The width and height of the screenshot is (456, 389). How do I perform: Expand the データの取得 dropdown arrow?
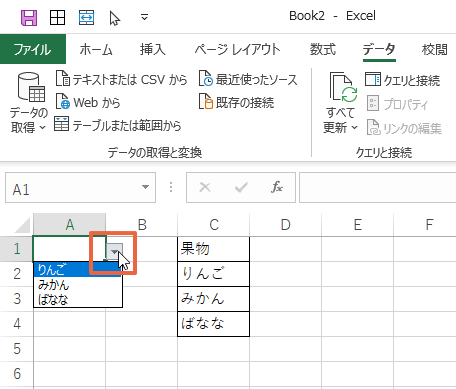(42, 127)
